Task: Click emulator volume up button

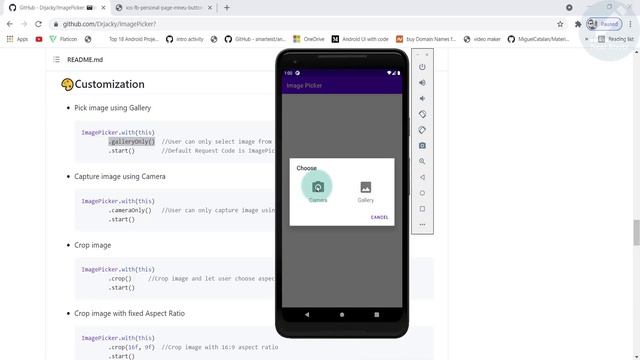Action: click(422, 83)
